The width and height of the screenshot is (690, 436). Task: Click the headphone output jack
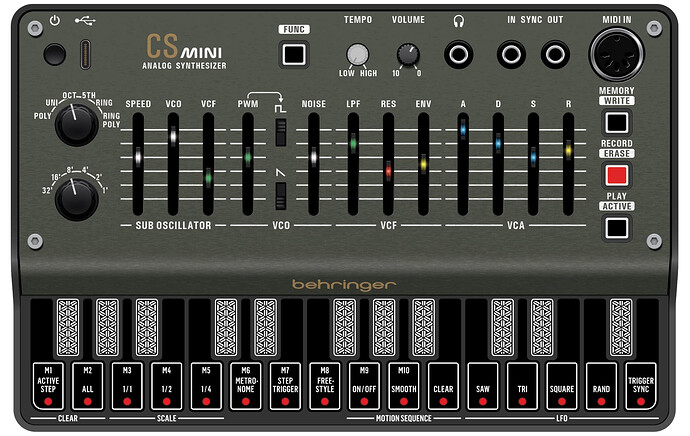click(459, 55)
